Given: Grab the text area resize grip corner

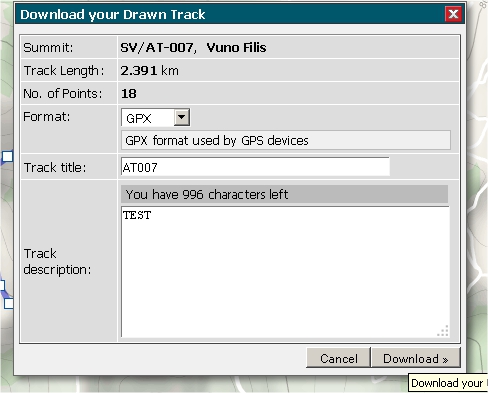Looking at the screenshot, I should [x=443, y=331].
